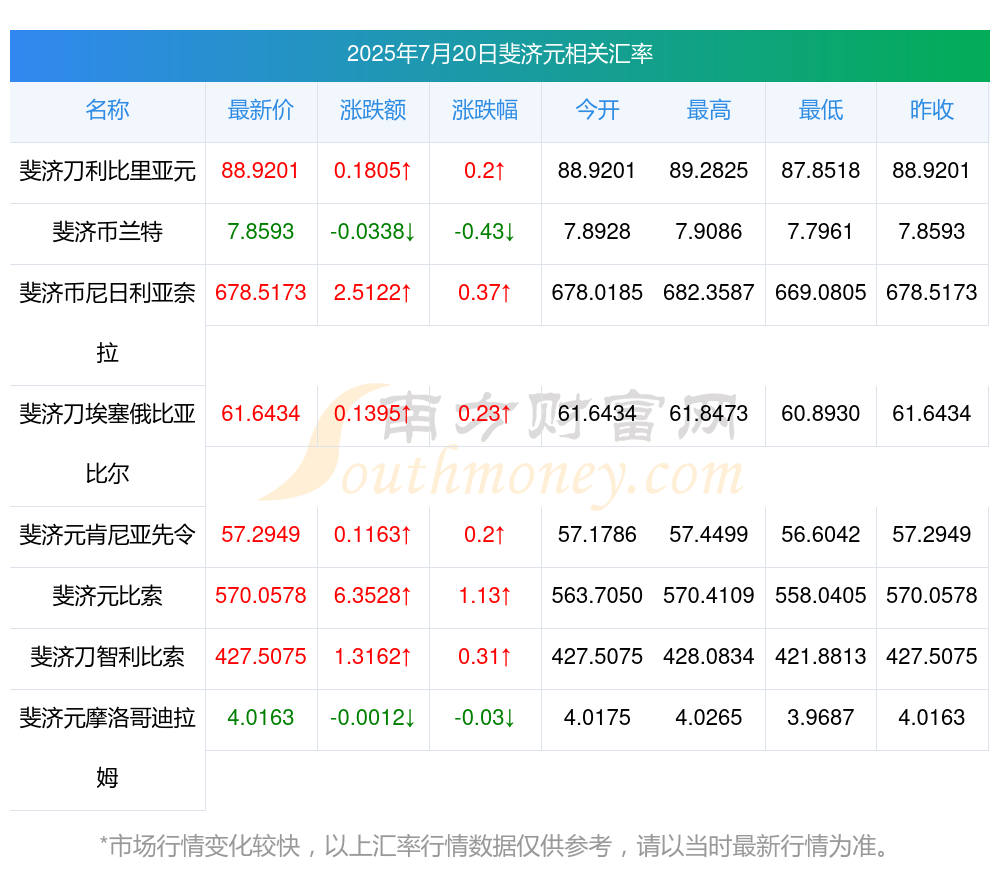Image resolution: width=1000 pixels, height=877 pixels.
Task: Click low value 7.7961
Action: tap(821, 231)
